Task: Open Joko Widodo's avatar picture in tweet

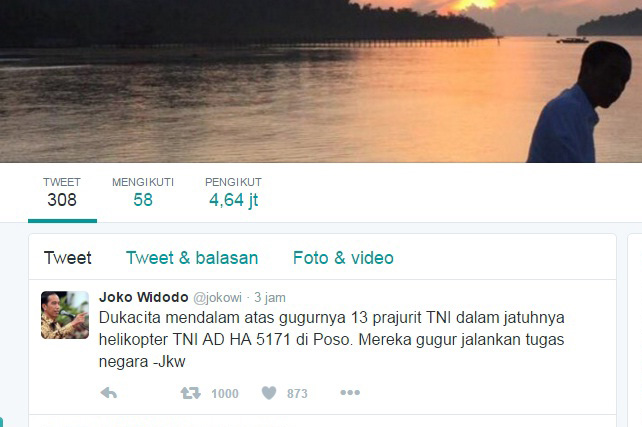Action: coord(65,315)
